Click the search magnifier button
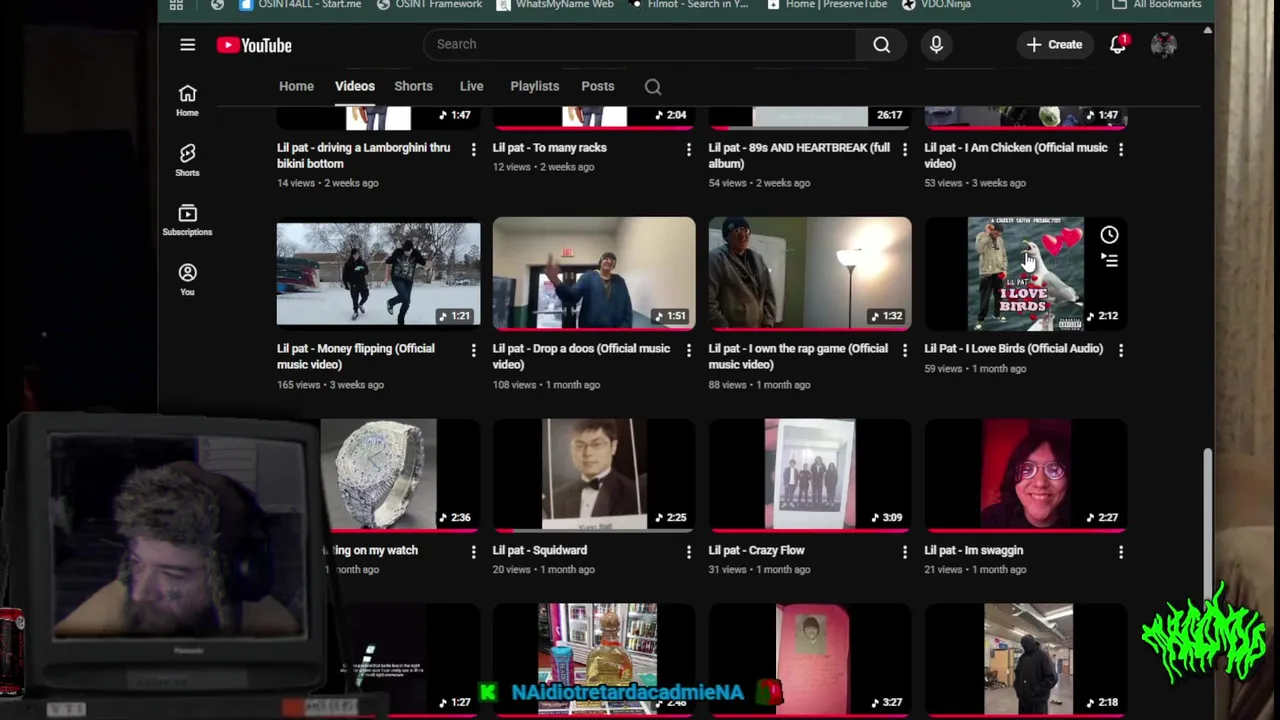This screenshot has height=720, width=1280. coord(881,44)
